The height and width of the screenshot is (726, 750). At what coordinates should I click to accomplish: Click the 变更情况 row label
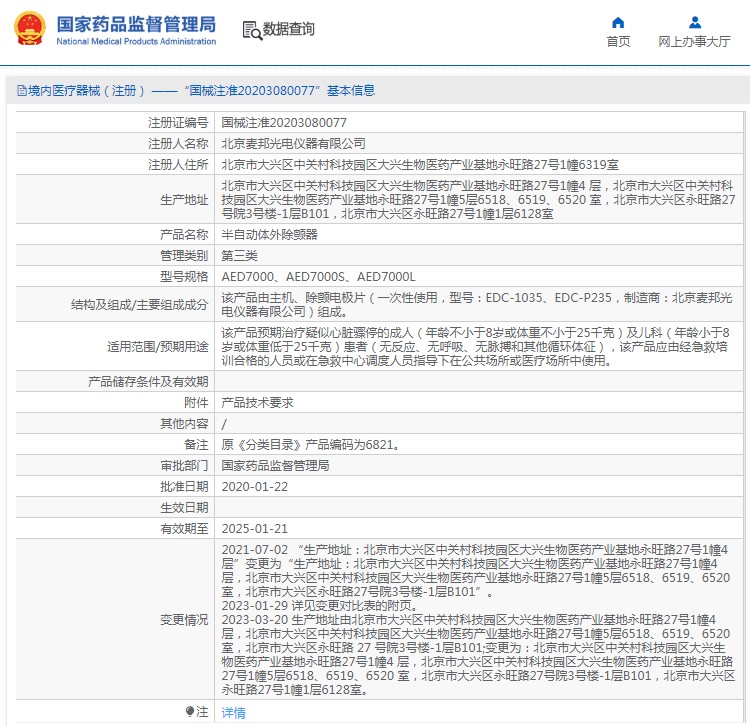[x=184, y=620]
